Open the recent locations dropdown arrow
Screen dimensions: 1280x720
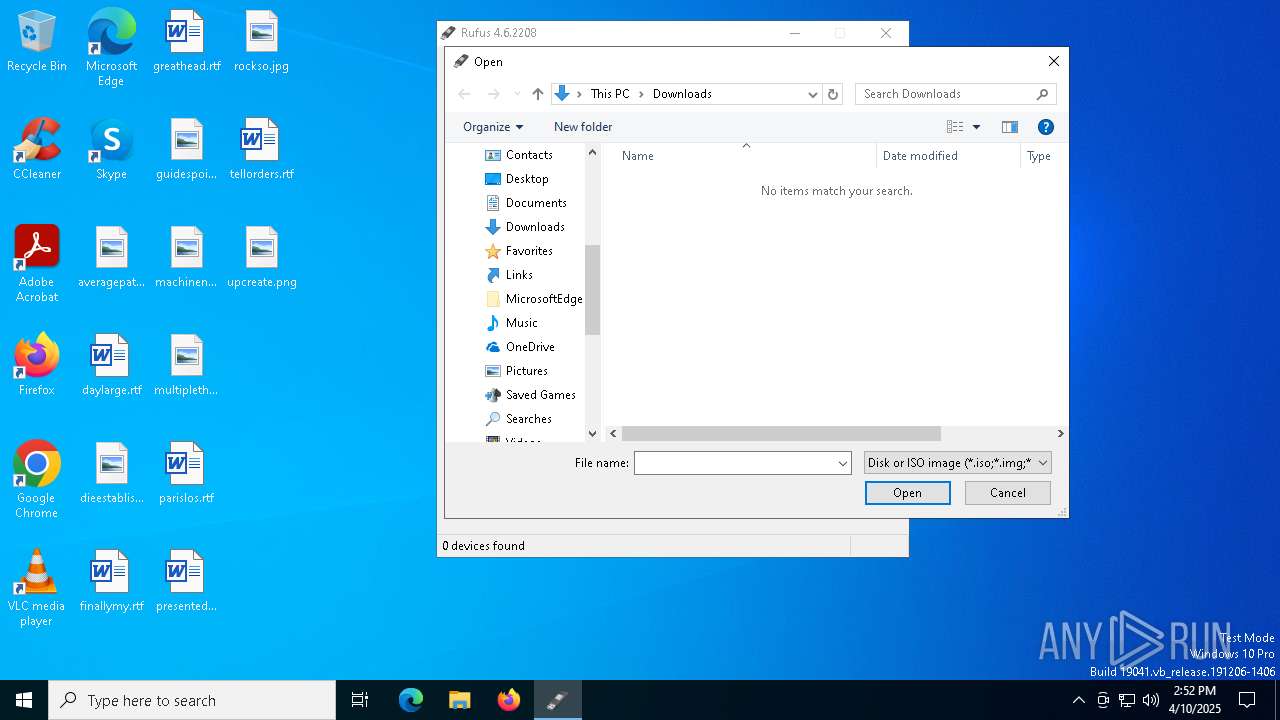(x=517, y=94)
